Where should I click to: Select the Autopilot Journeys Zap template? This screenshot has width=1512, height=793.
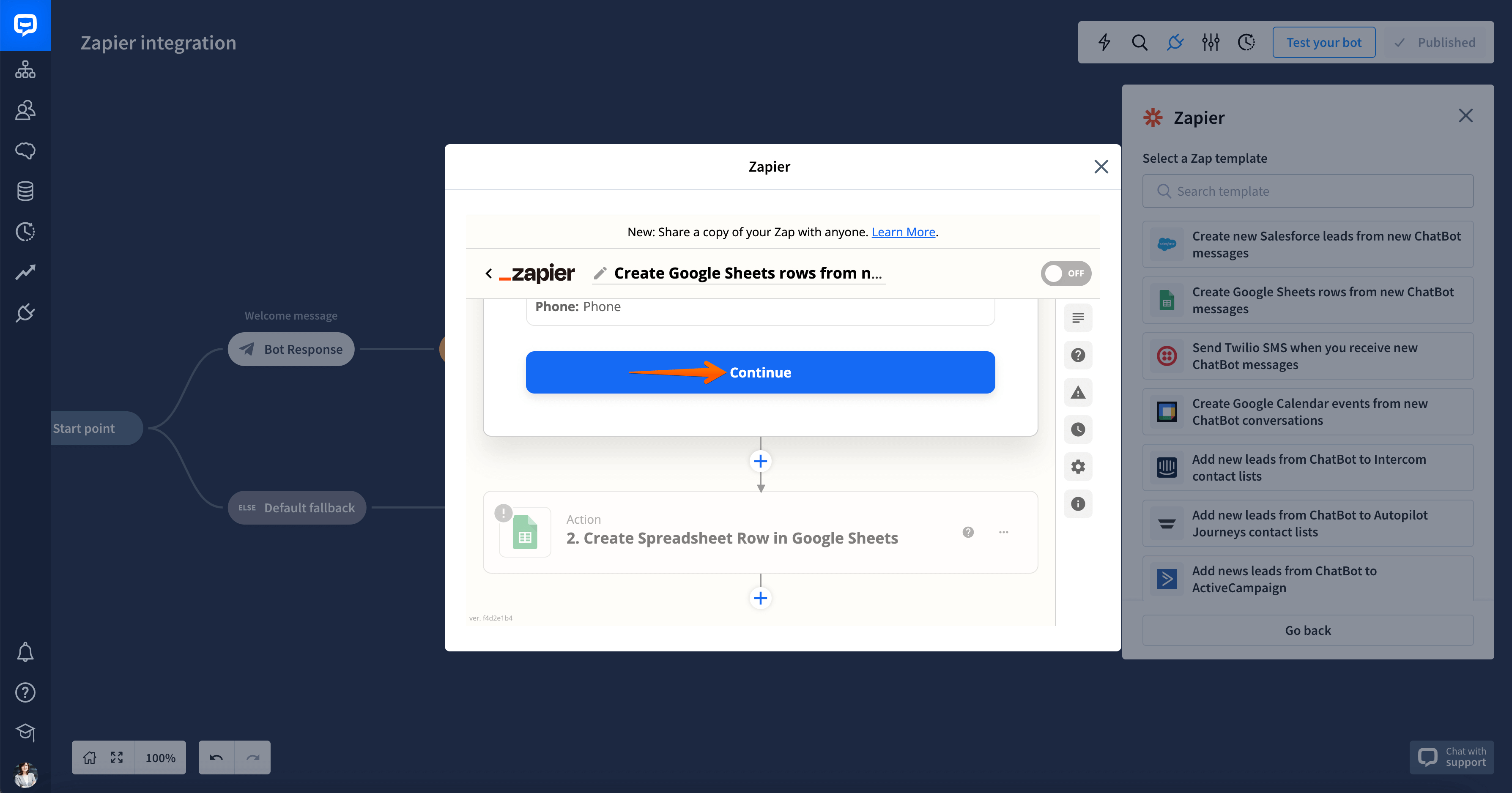[x=1308, y=523]
